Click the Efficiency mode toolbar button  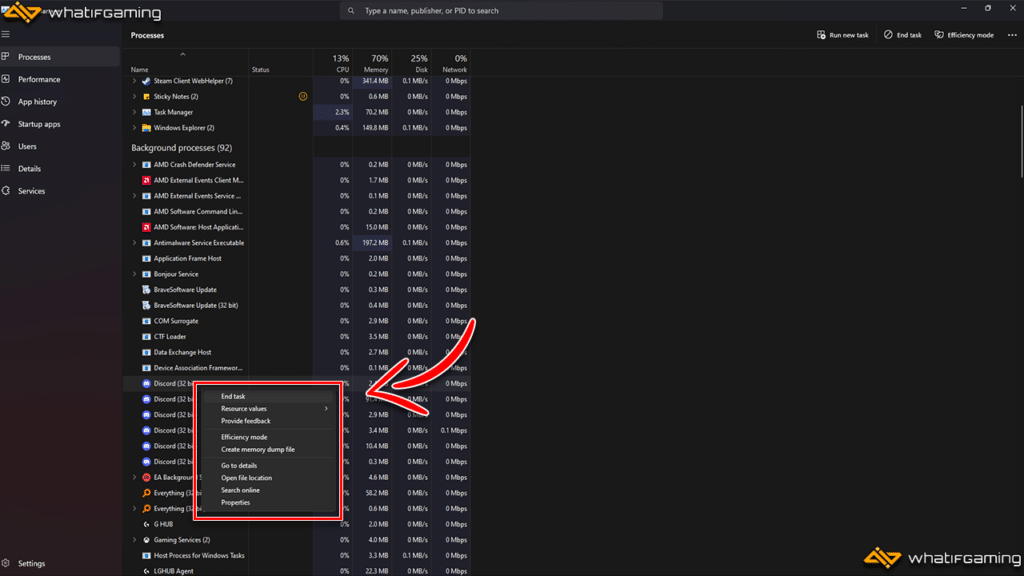click(x=964, y=35)
